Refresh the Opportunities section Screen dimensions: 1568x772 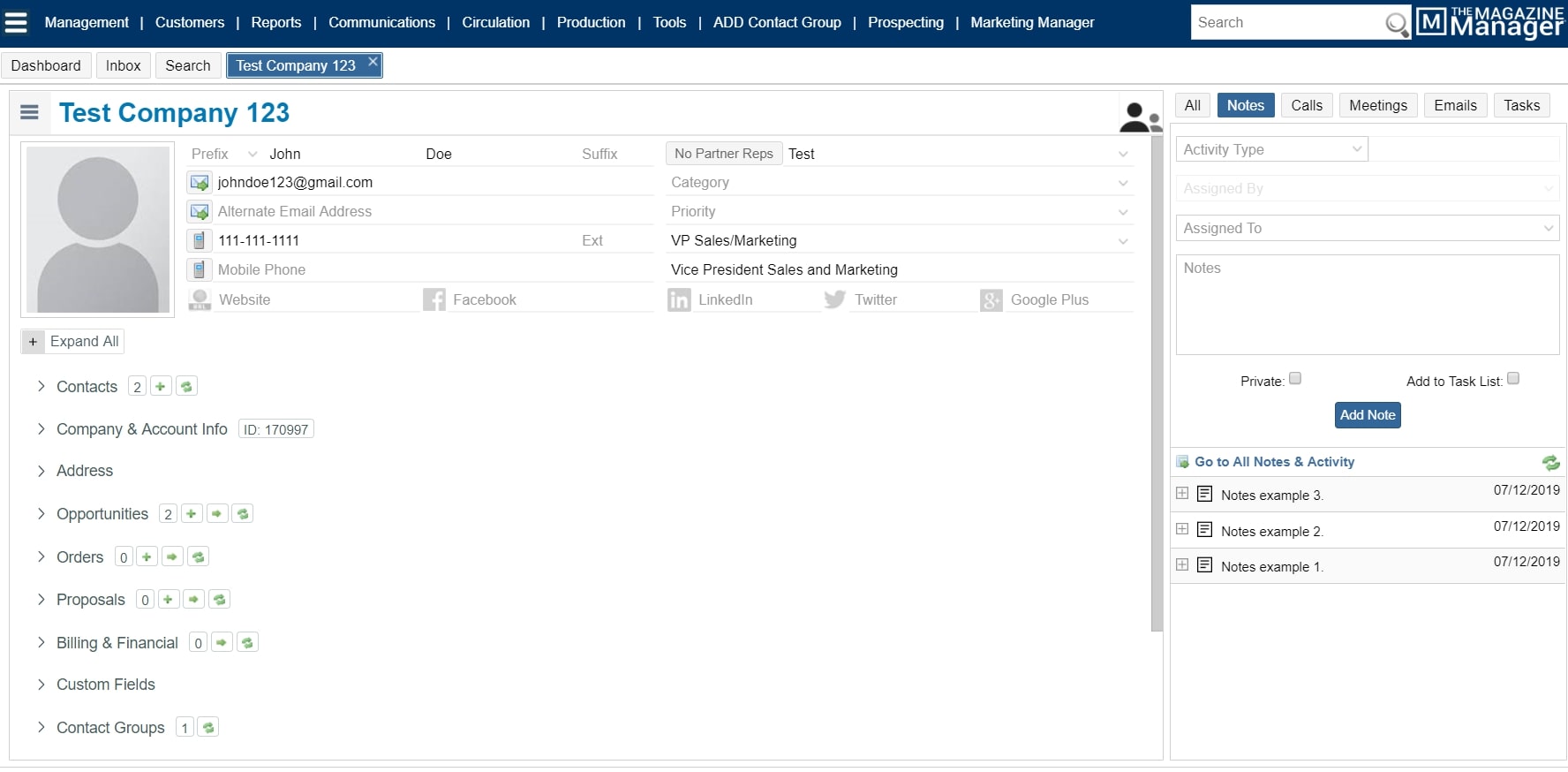[x=243, y=514]
